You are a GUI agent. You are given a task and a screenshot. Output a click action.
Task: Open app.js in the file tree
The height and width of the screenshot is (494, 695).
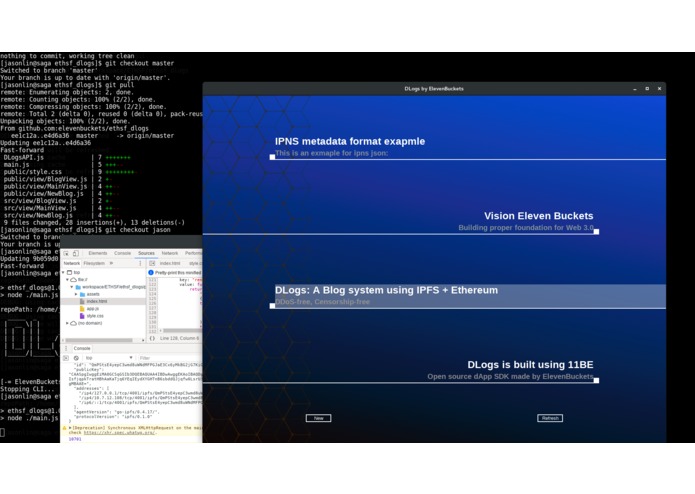(x=90, y=308)
